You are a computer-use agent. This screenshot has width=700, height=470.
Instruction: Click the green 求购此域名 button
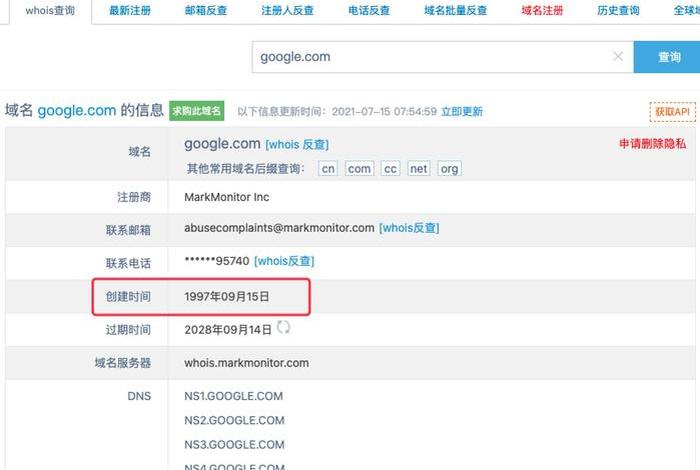[x=196, y=111]
